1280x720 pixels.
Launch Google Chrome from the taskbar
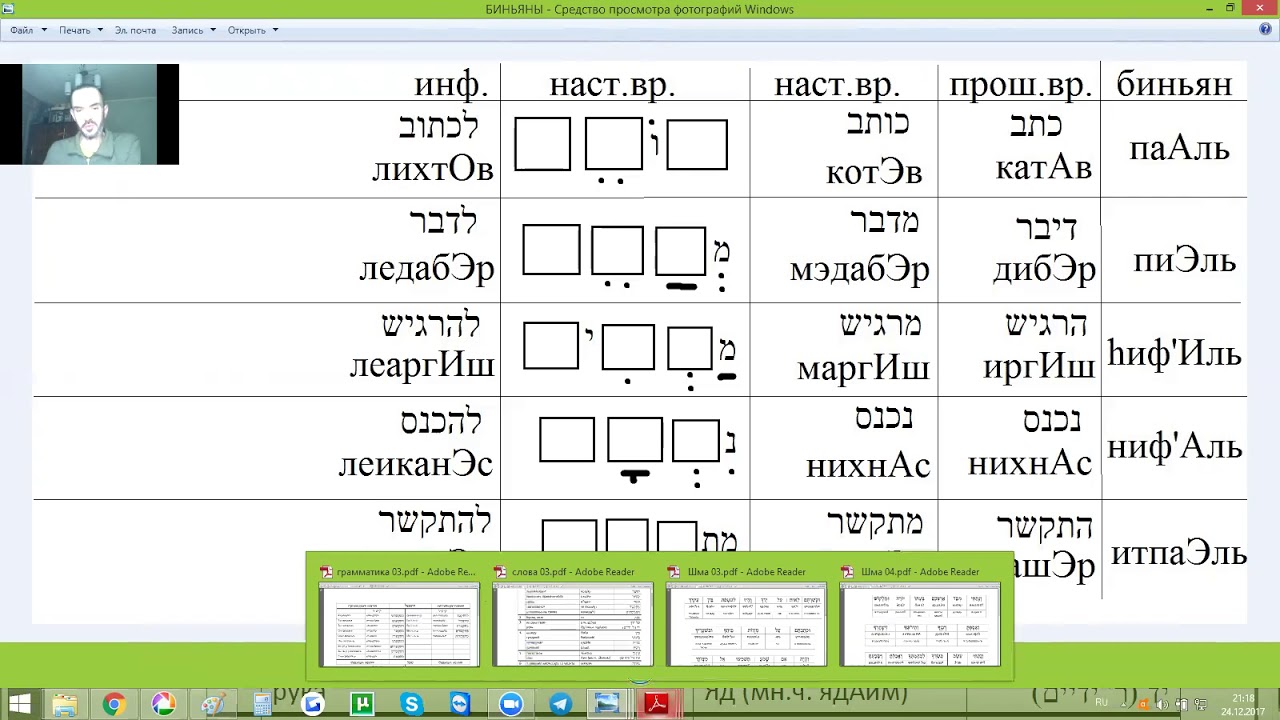pos(114,704)
